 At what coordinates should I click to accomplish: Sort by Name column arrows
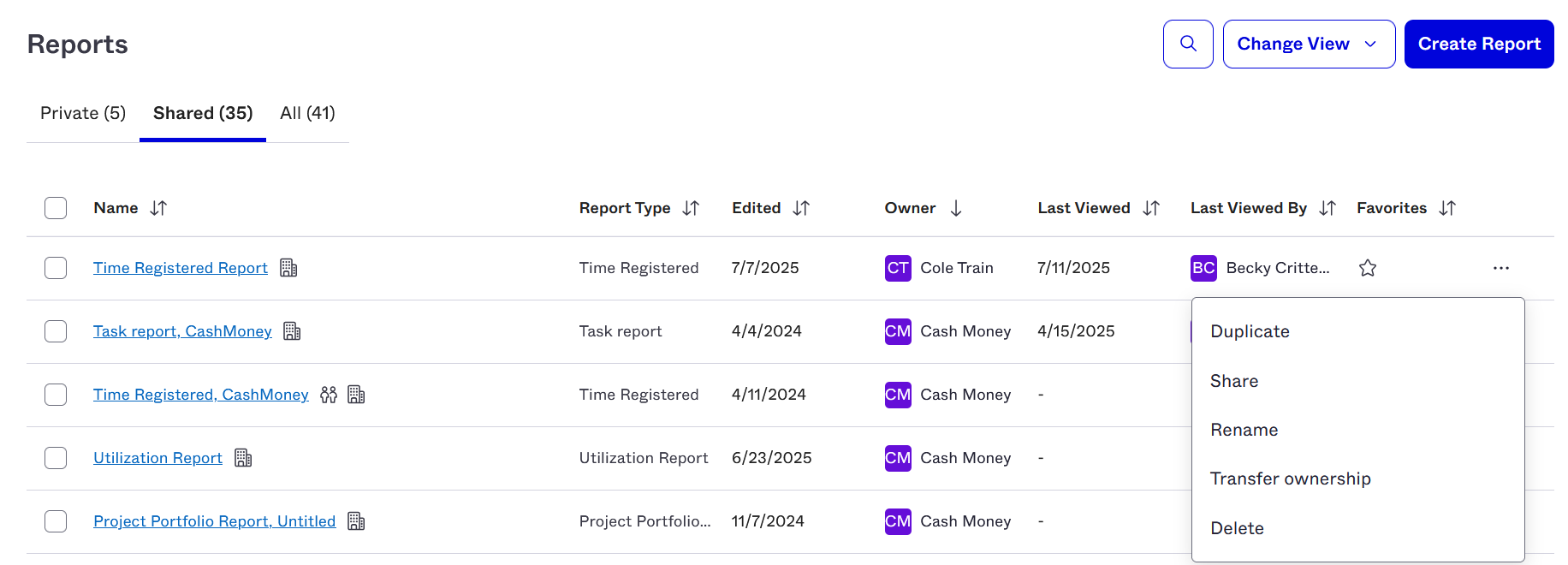click(x=158, y=208)
